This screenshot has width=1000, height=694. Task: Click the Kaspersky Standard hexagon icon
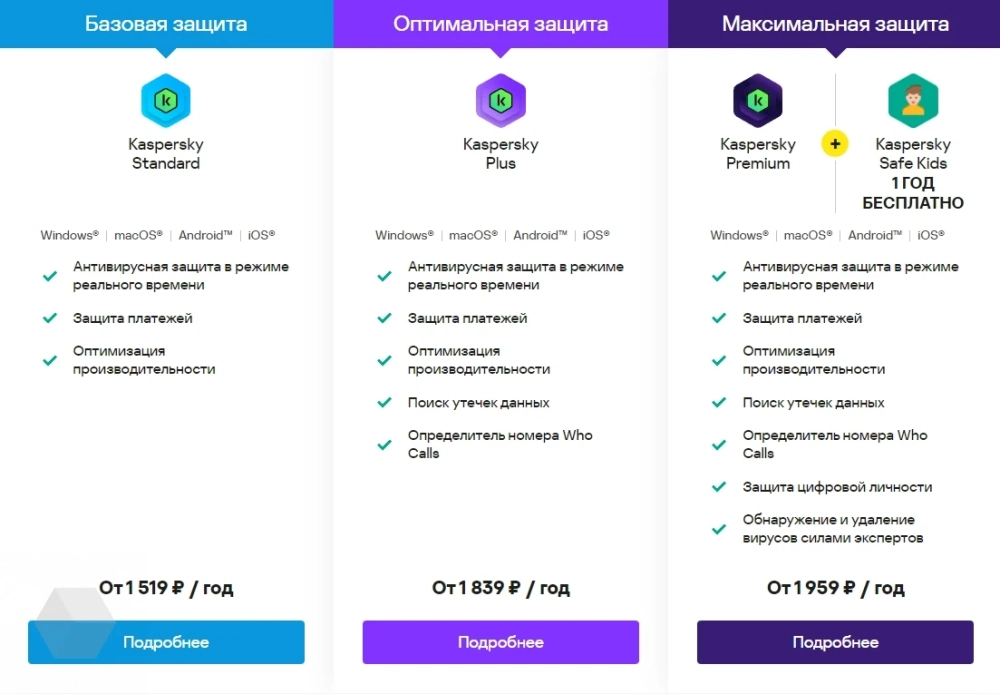click(166, 101)
